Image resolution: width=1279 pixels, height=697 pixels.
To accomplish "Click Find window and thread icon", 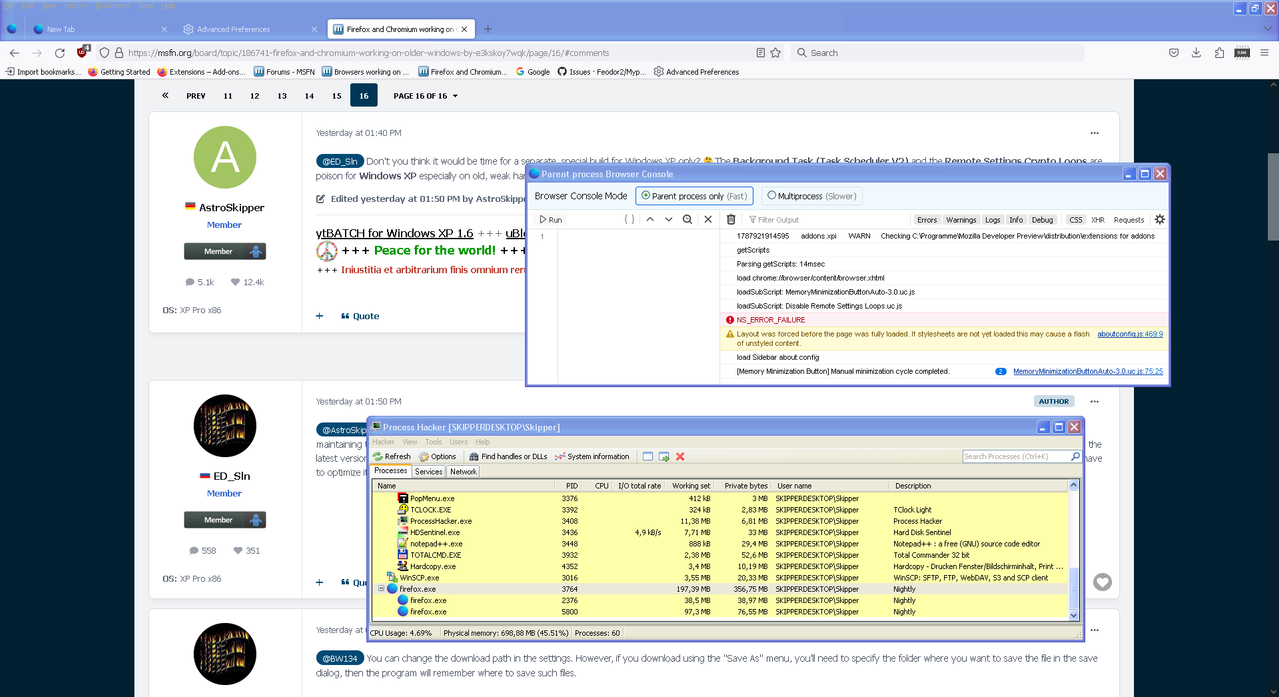I will click(664, 456).
